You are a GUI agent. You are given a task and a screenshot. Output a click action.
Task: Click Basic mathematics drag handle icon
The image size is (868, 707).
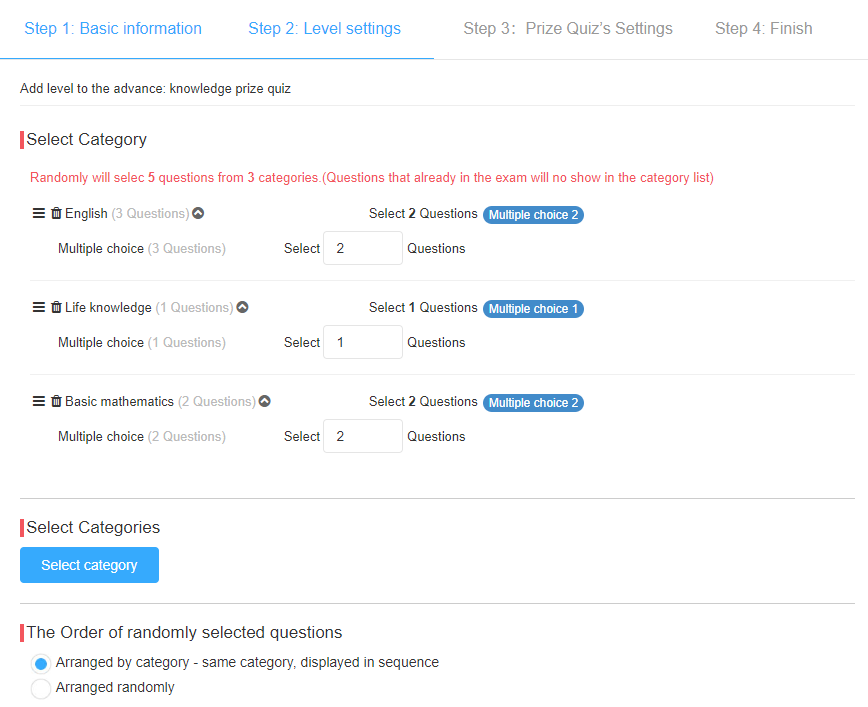click(39, 401)
